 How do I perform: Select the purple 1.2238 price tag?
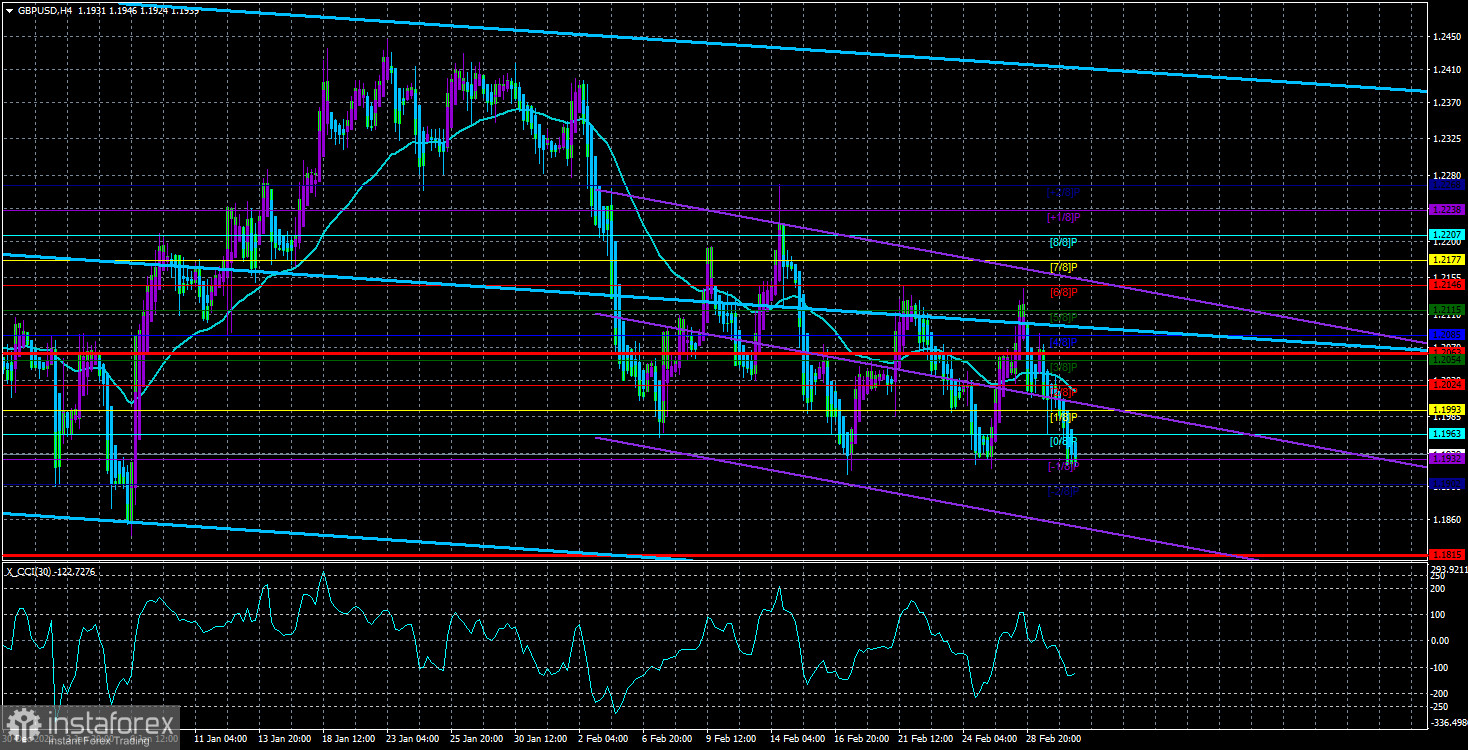pos(1447,210)
